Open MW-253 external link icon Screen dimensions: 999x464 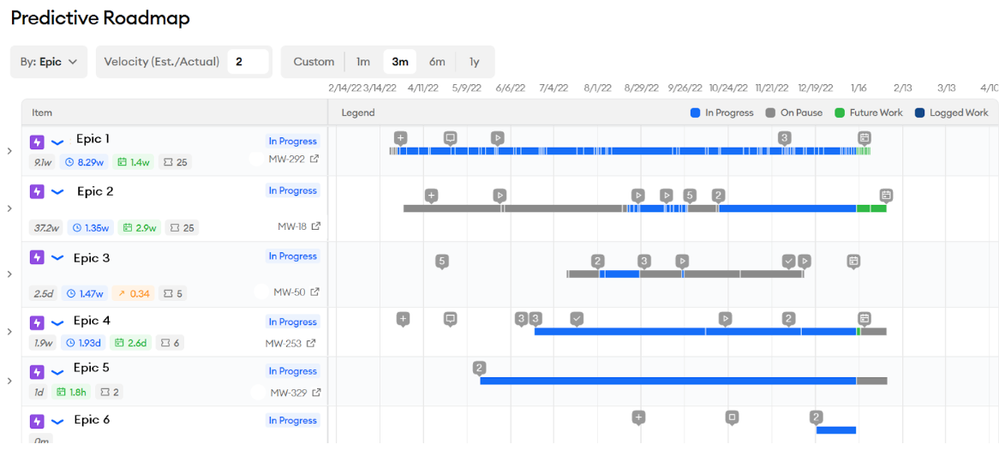[x=311, y=343]
